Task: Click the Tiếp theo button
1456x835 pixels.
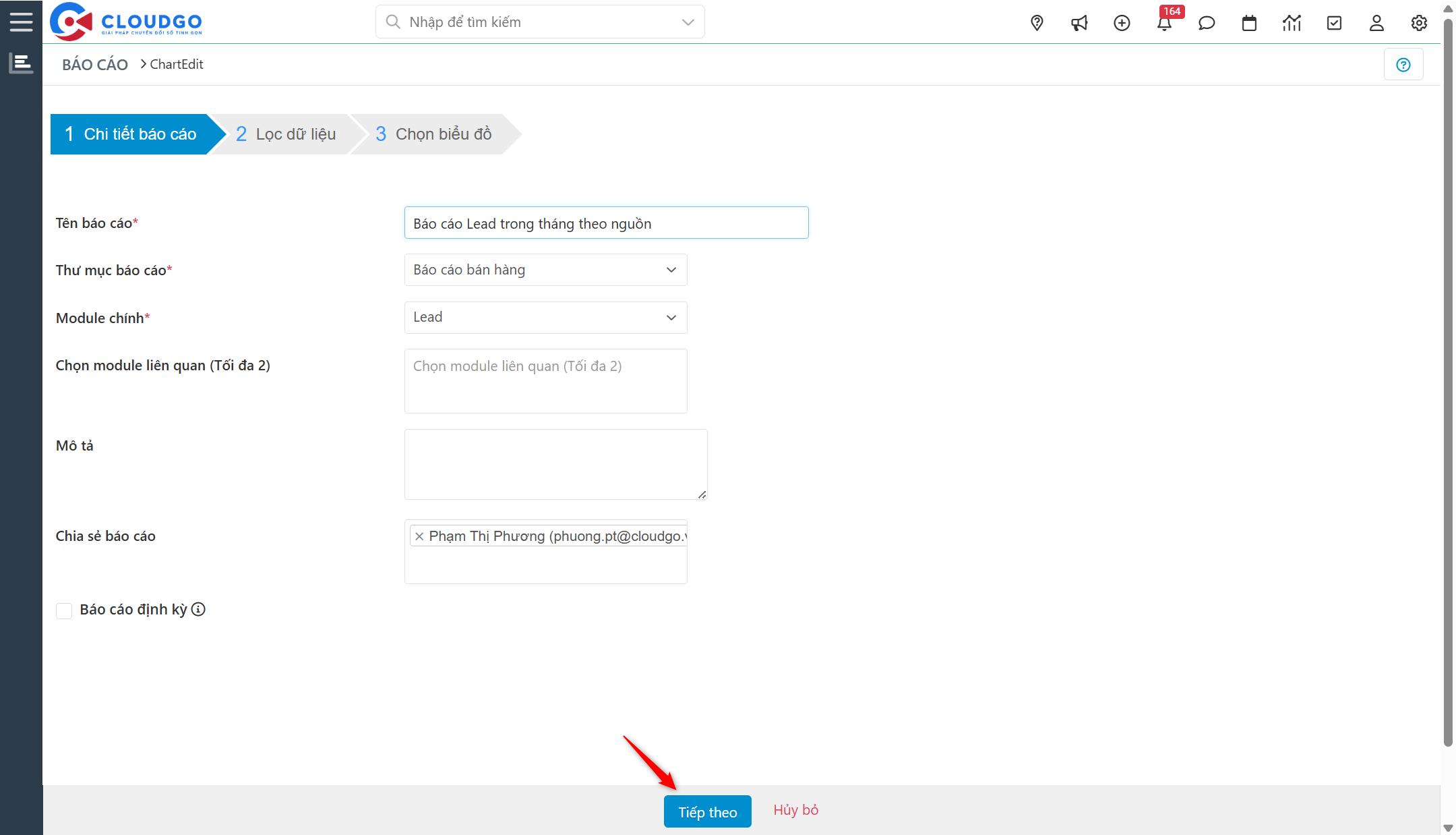Action: click(707, 811)
